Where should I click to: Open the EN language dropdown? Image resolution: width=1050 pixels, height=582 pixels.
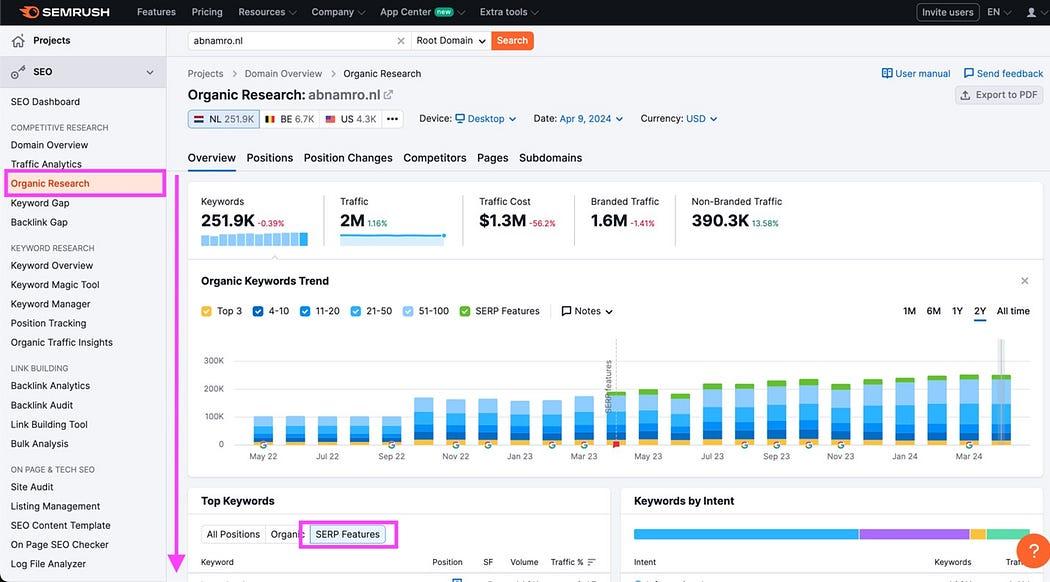(999, 12)
